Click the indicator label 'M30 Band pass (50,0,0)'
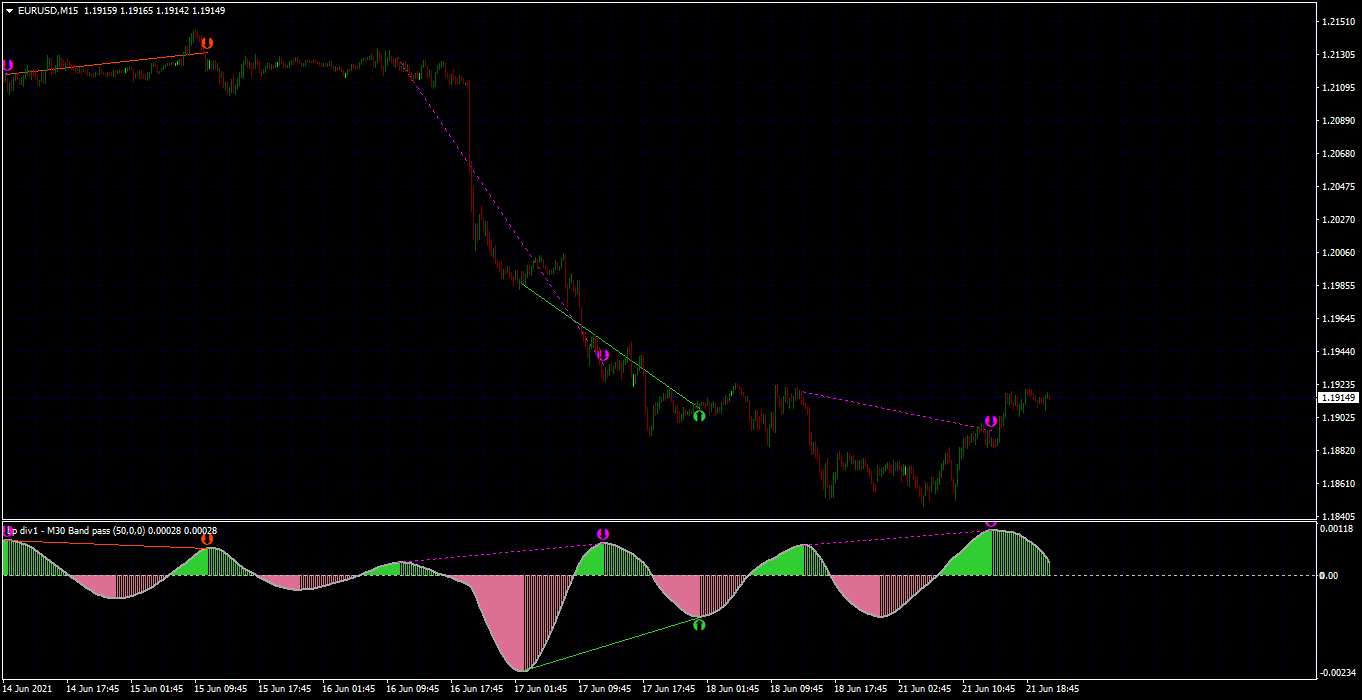 98,531
